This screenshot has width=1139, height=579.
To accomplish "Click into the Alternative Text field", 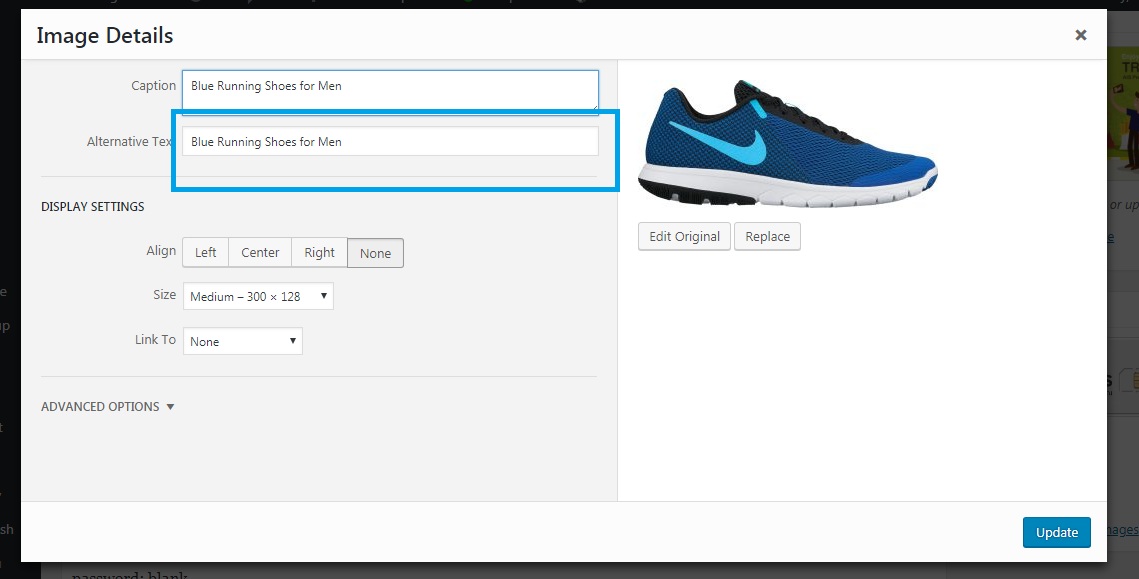I will [x=390, y=141].
